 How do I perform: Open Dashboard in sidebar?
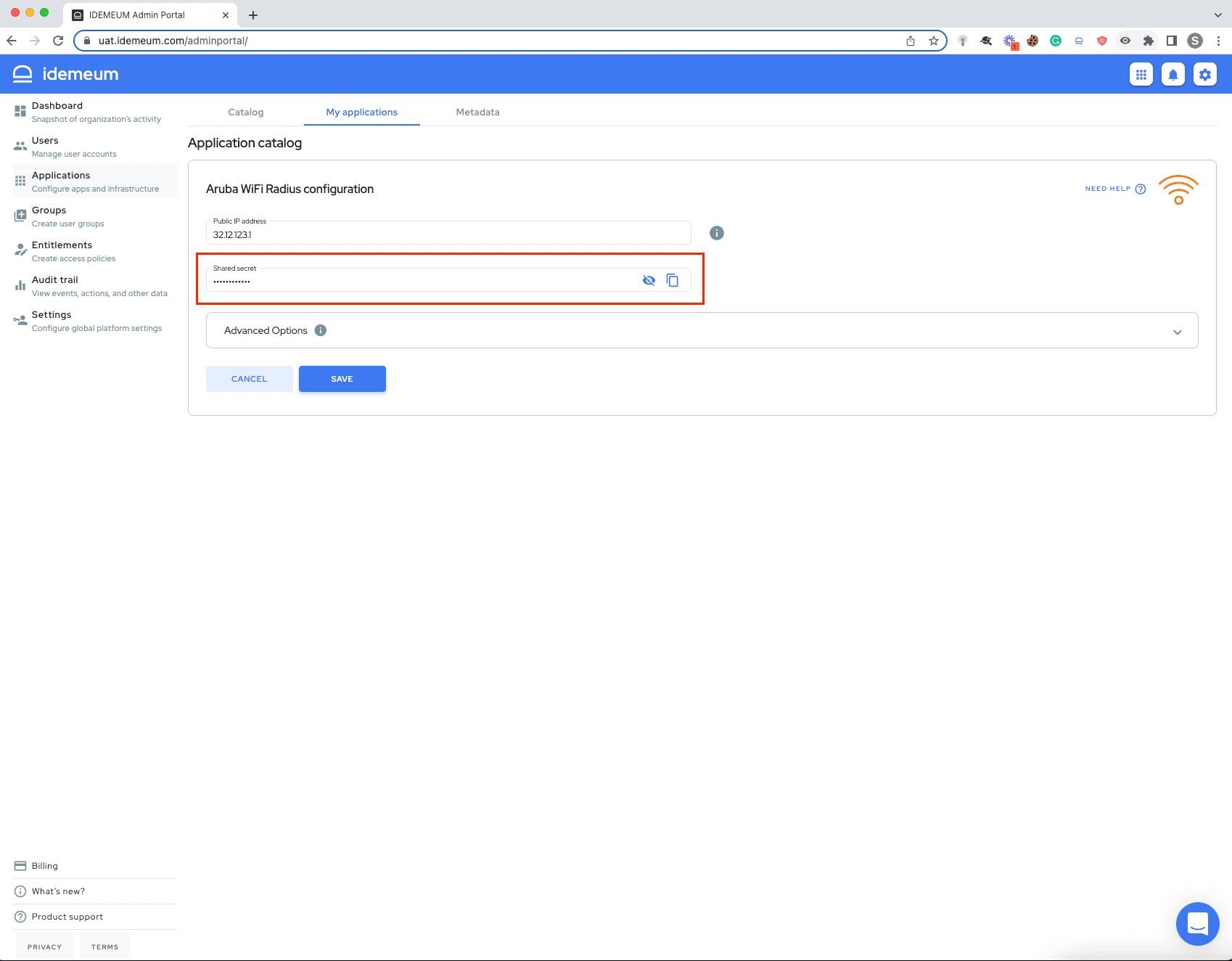95,112
